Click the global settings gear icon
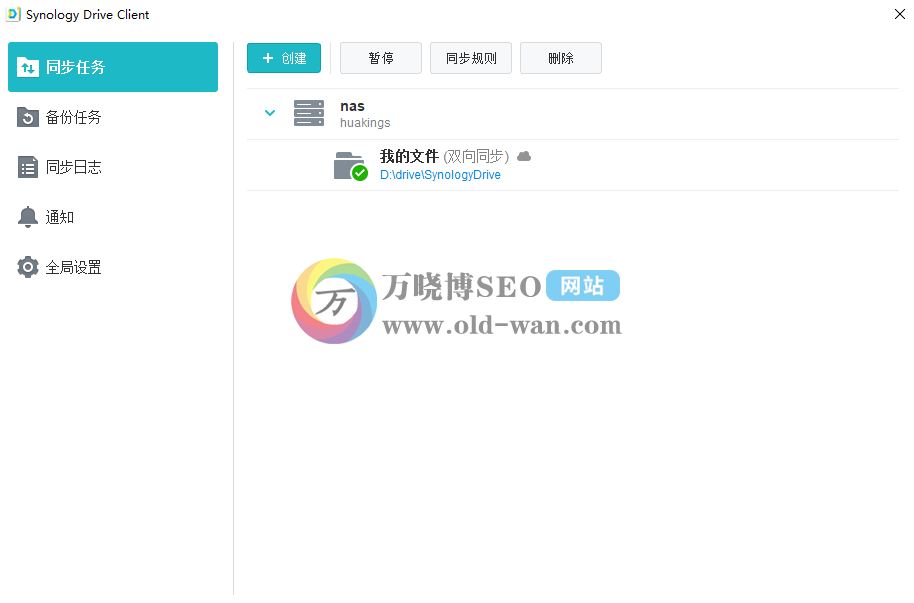This screenshot has width=914, height=603. (27, 267)
